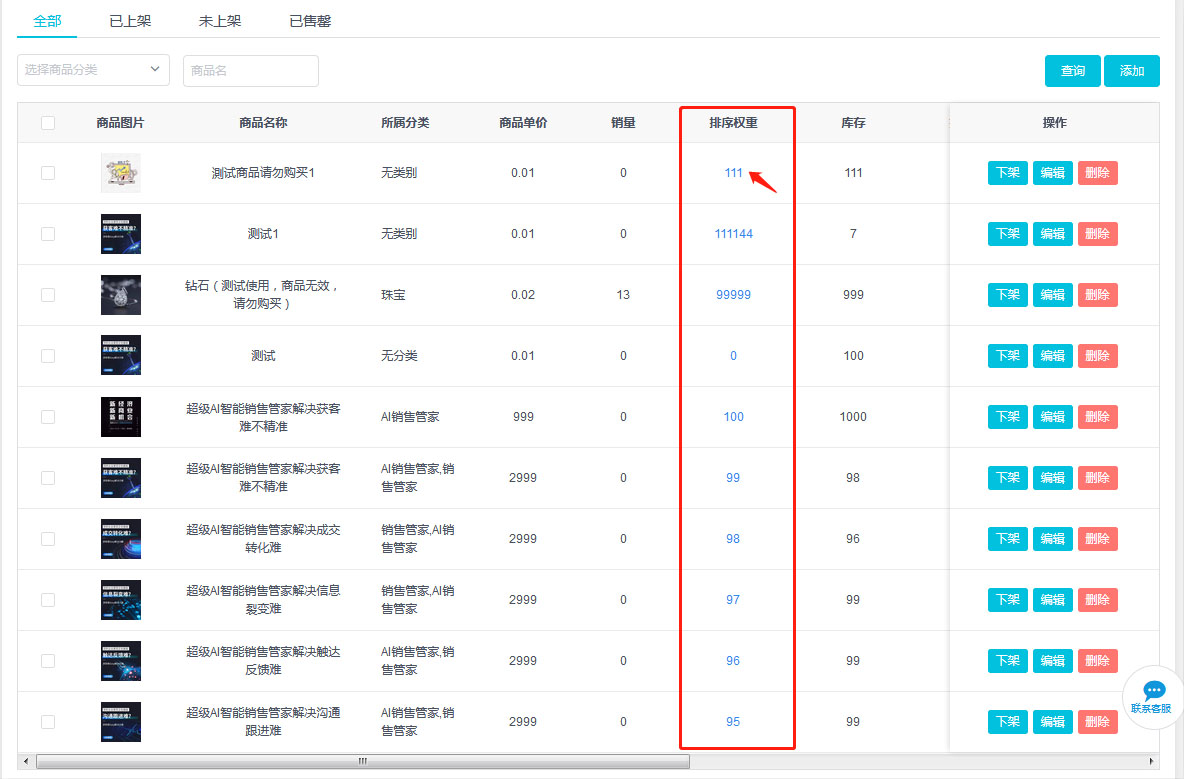Select the checkbox for the 钻石 product row
The width and height of the screenshot is (1184, 779).
coord(48,295)
